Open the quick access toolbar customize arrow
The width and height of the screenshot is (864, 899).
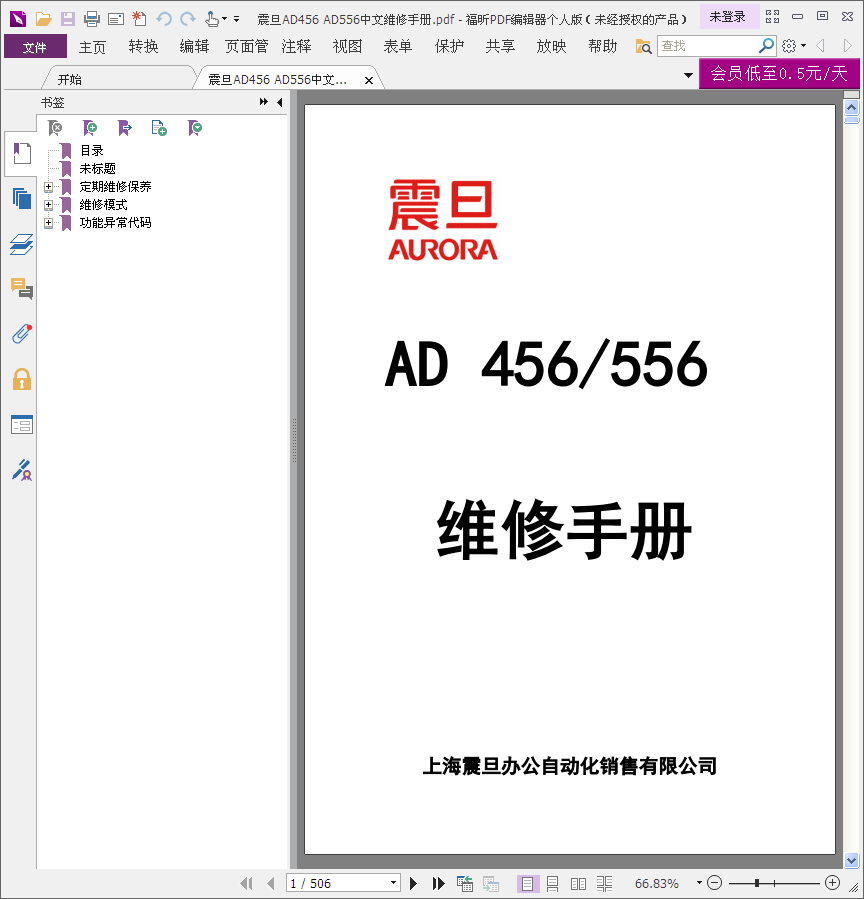[236, 19]
